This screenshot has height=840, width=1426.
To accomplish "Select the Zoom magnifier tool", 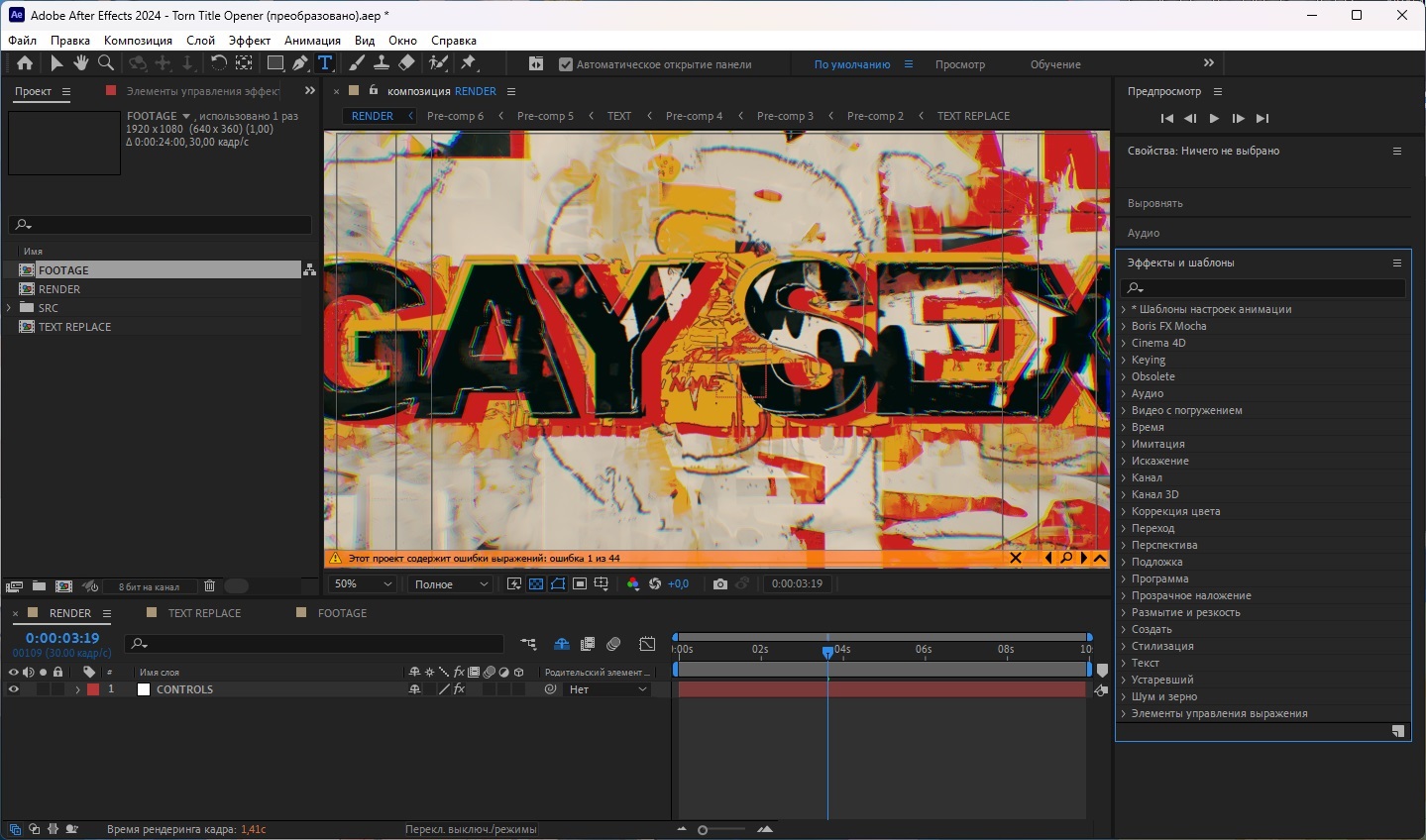I will pos(105,63).
